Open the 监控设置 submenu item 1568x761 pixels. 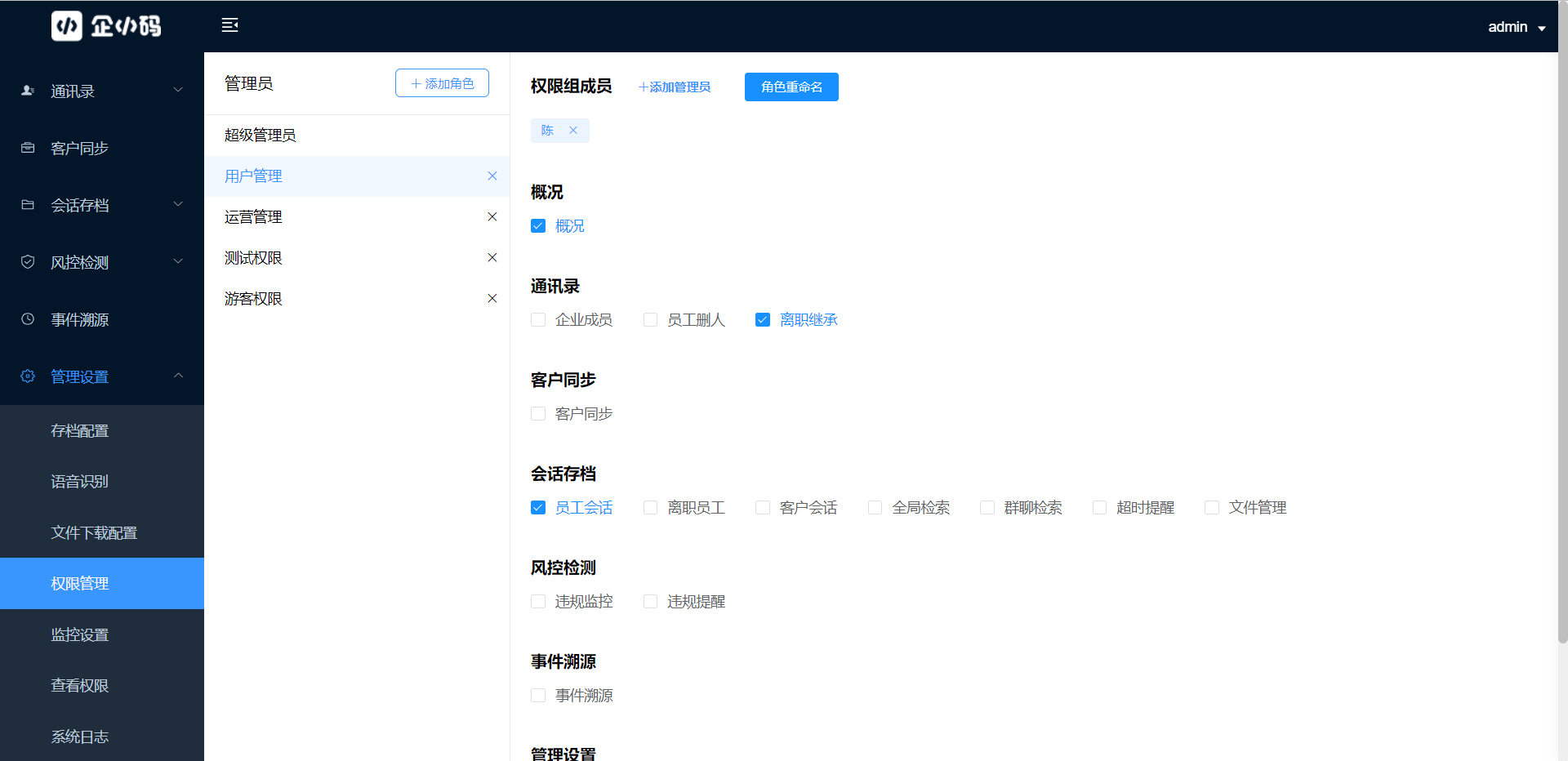[x=102, y=634]
